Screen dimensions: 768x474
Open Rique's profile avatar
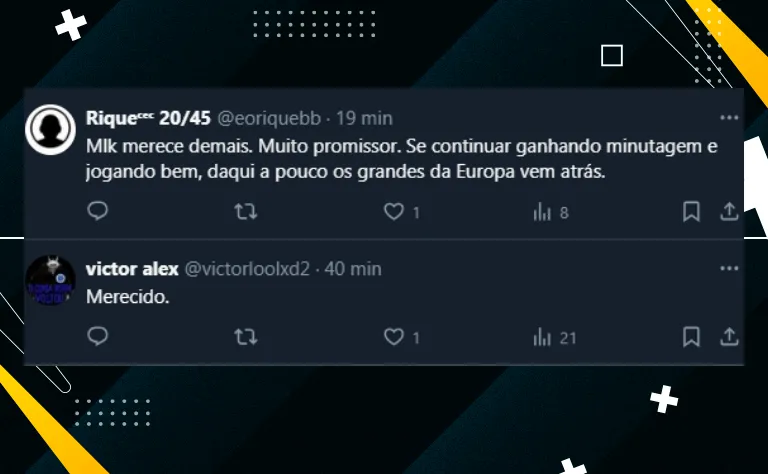coord(50,130)
